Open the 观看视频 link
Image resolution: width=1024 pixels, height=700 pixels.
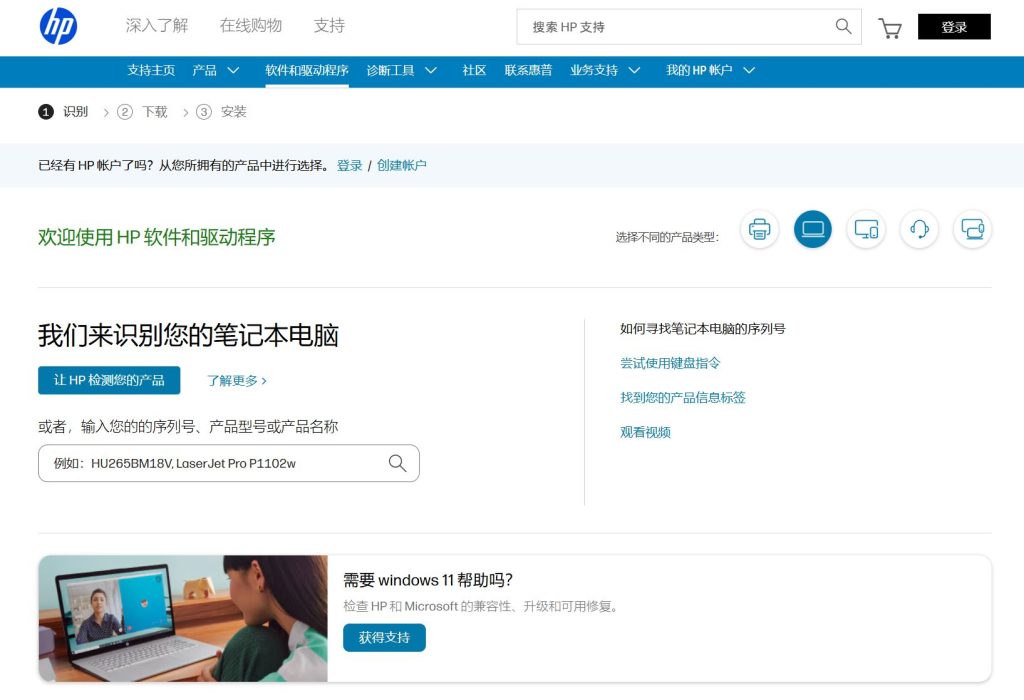(x=645, y=432)
